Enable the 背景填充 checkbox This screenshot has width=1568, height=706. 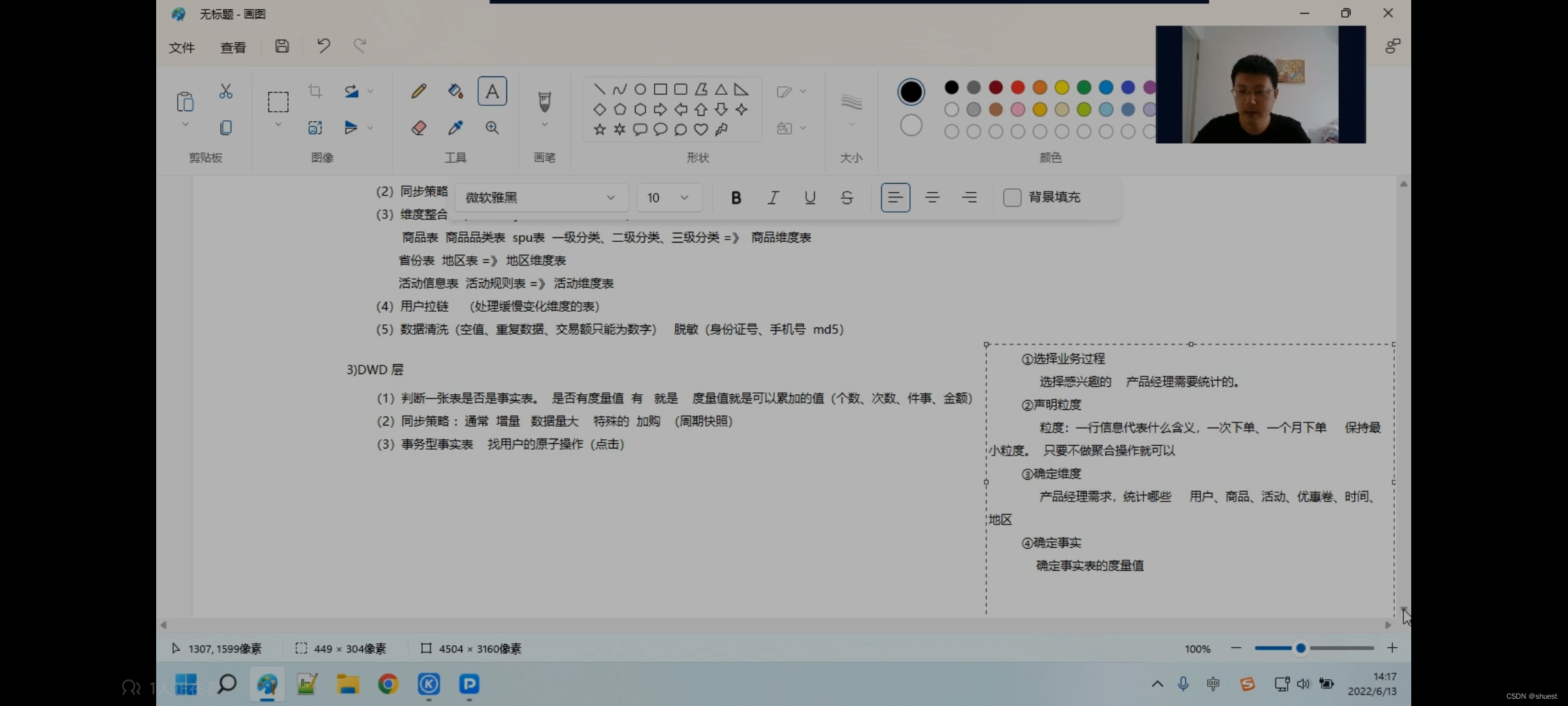(1012, 197)
